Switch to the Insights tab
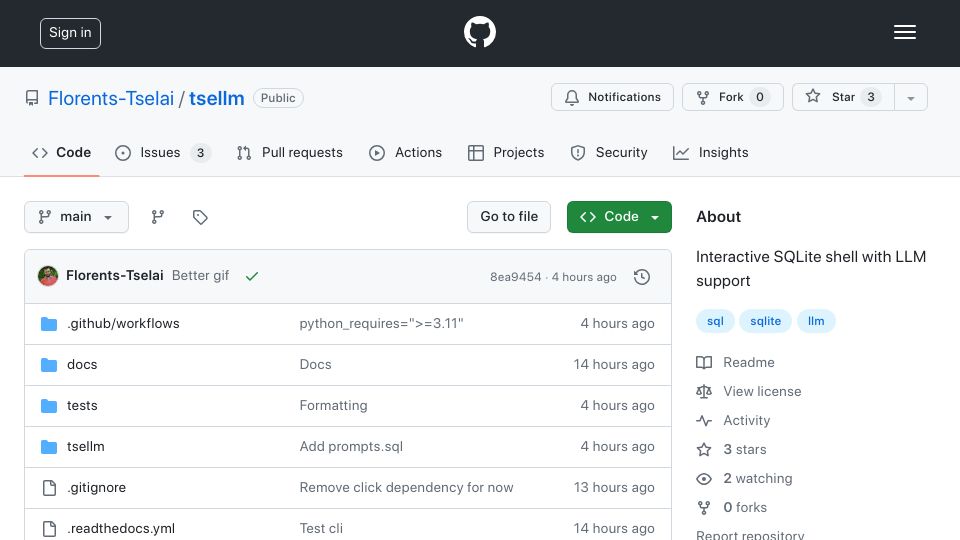The image size is (960, 540). coord(711,152)
